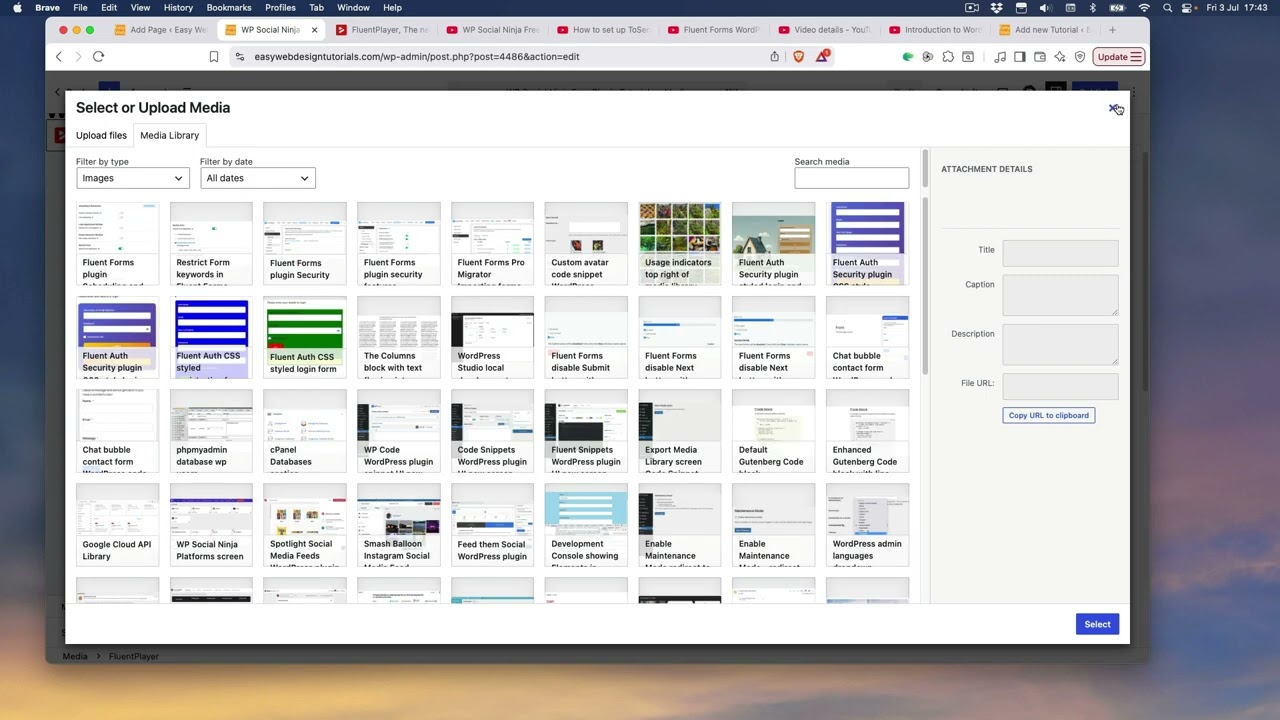Open the Bookmarks menu in the menu bar
This screenshot has width=1280, height=720.
coord(229,8)
